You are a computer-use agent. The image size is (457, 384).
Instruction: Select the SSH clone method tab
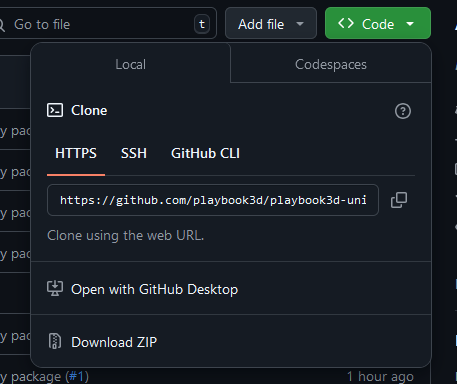134,153
